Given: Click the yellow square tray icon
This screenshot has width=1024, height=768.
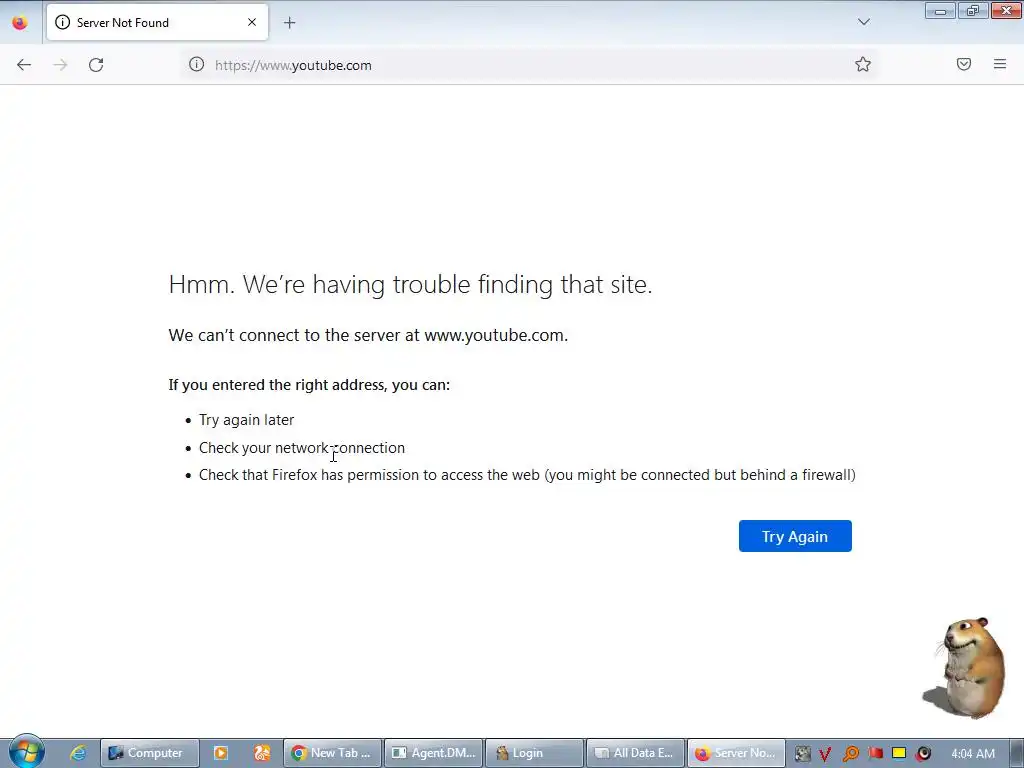Looking at the screenshot, I should tap(899, 753).
